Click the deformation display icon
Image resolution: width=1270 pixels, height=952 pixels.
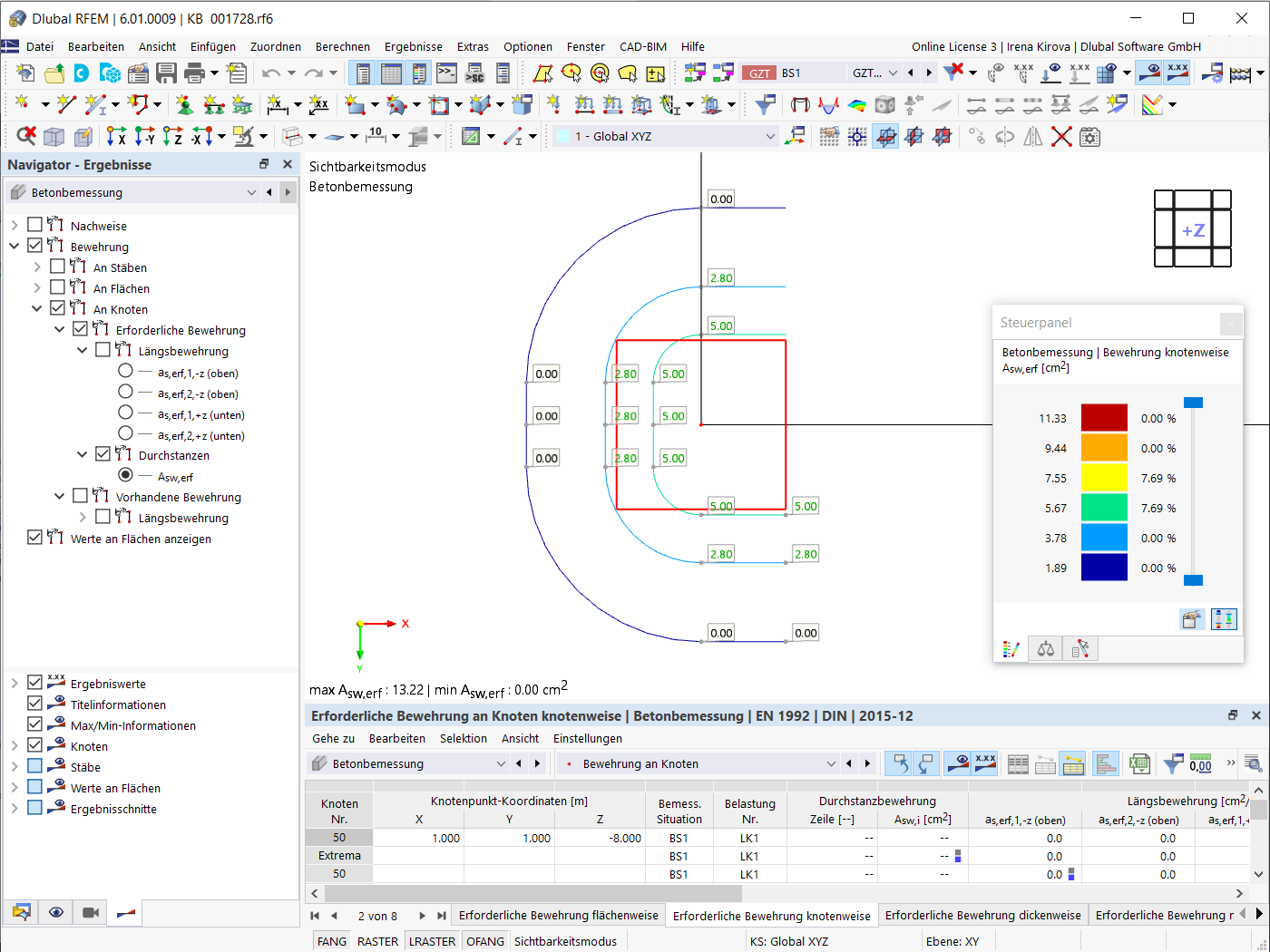pos(828,104)
